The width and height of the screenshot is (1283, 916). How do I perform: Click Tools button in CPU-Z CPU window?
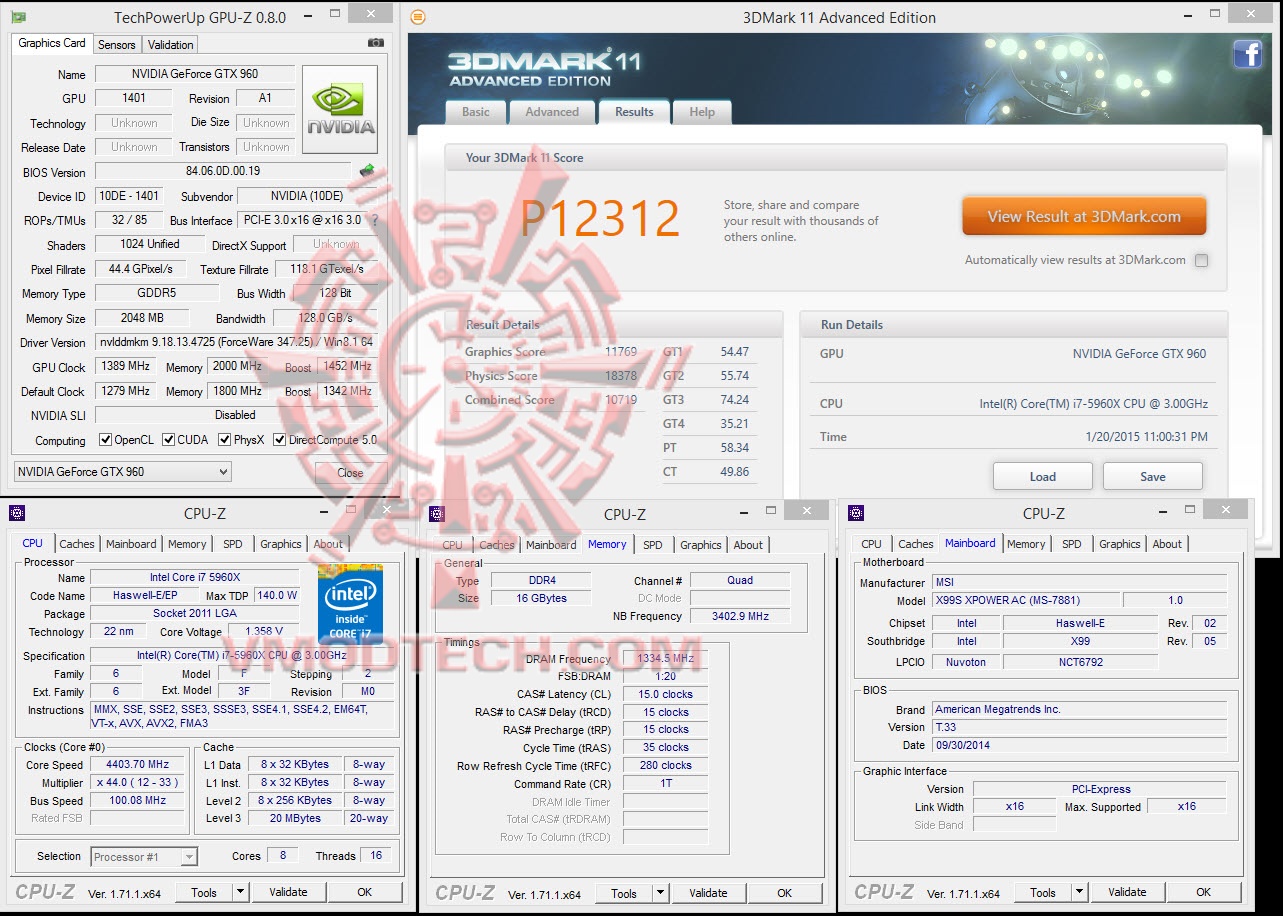pyautogui.click(x=204, y=892)
